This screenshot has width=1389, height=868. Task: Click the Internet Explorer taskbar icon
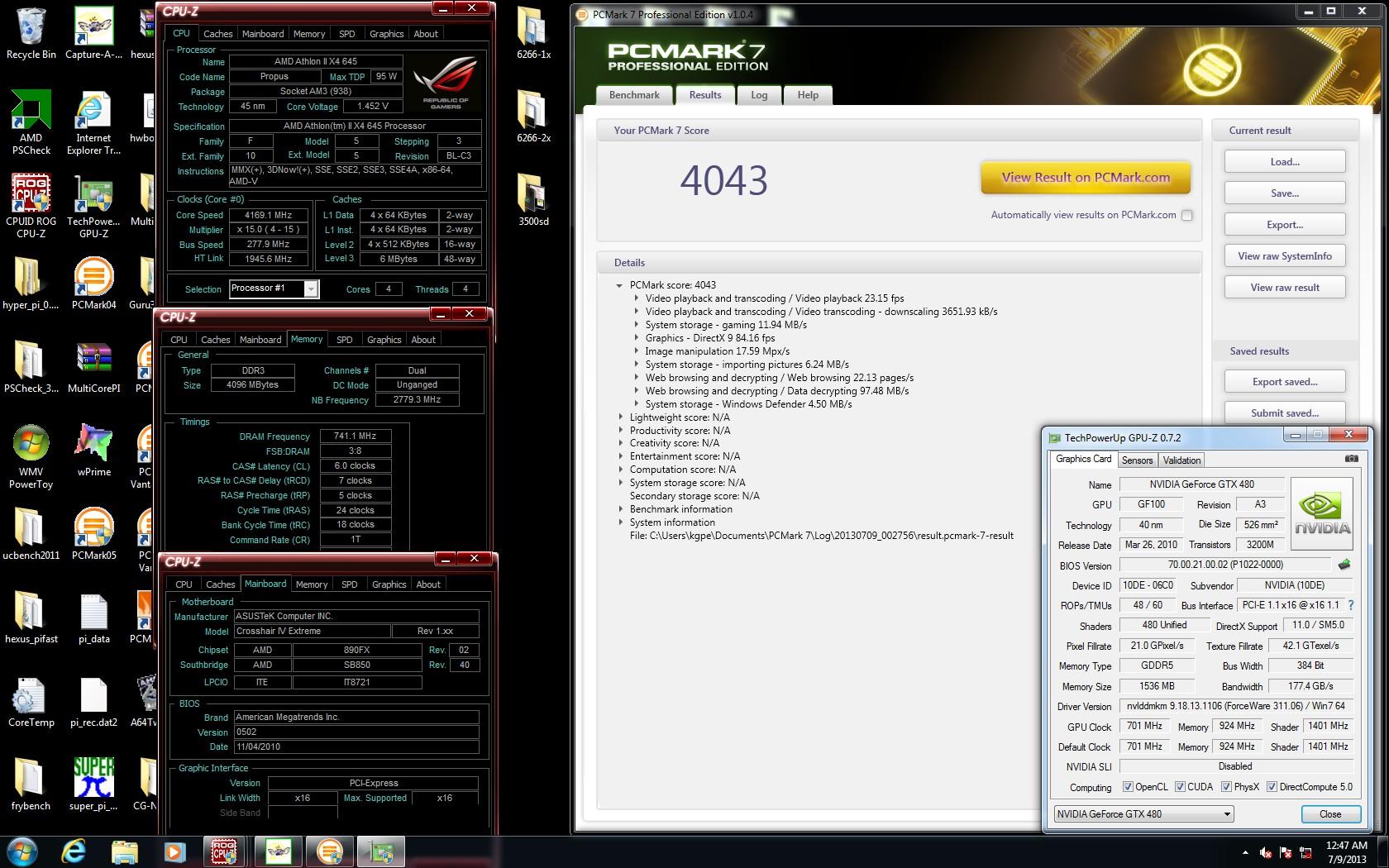pyautogui.click(x=74, y=851)
